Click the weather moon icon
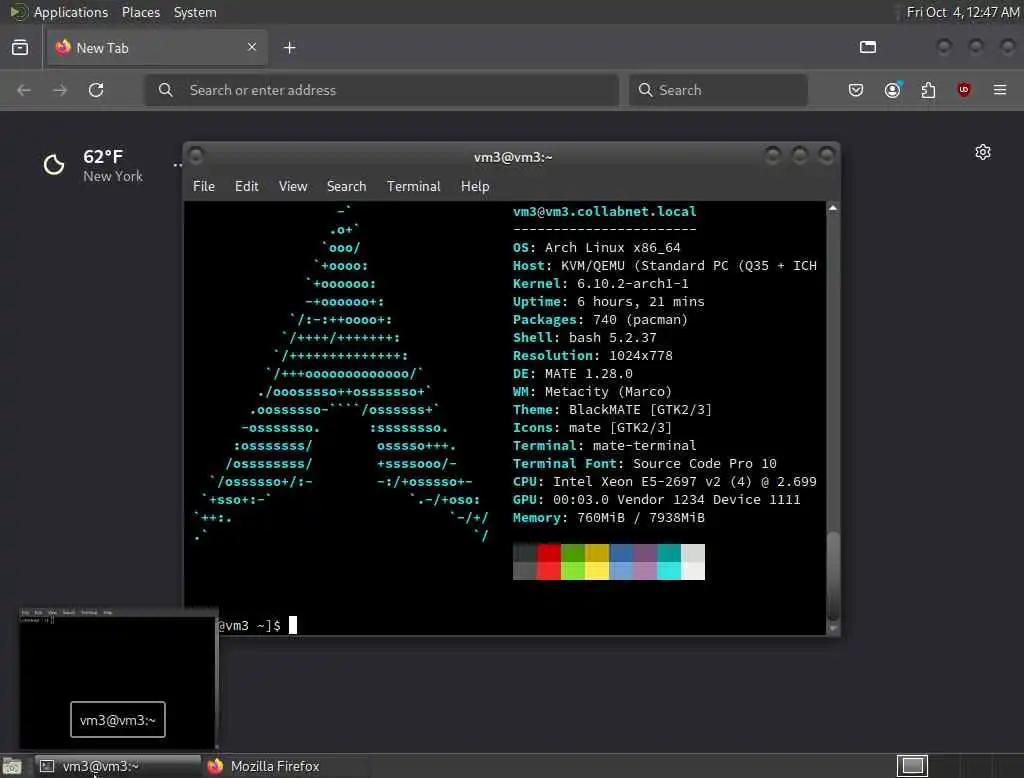This screenshot has height=778, width=1024. (54, 165)
